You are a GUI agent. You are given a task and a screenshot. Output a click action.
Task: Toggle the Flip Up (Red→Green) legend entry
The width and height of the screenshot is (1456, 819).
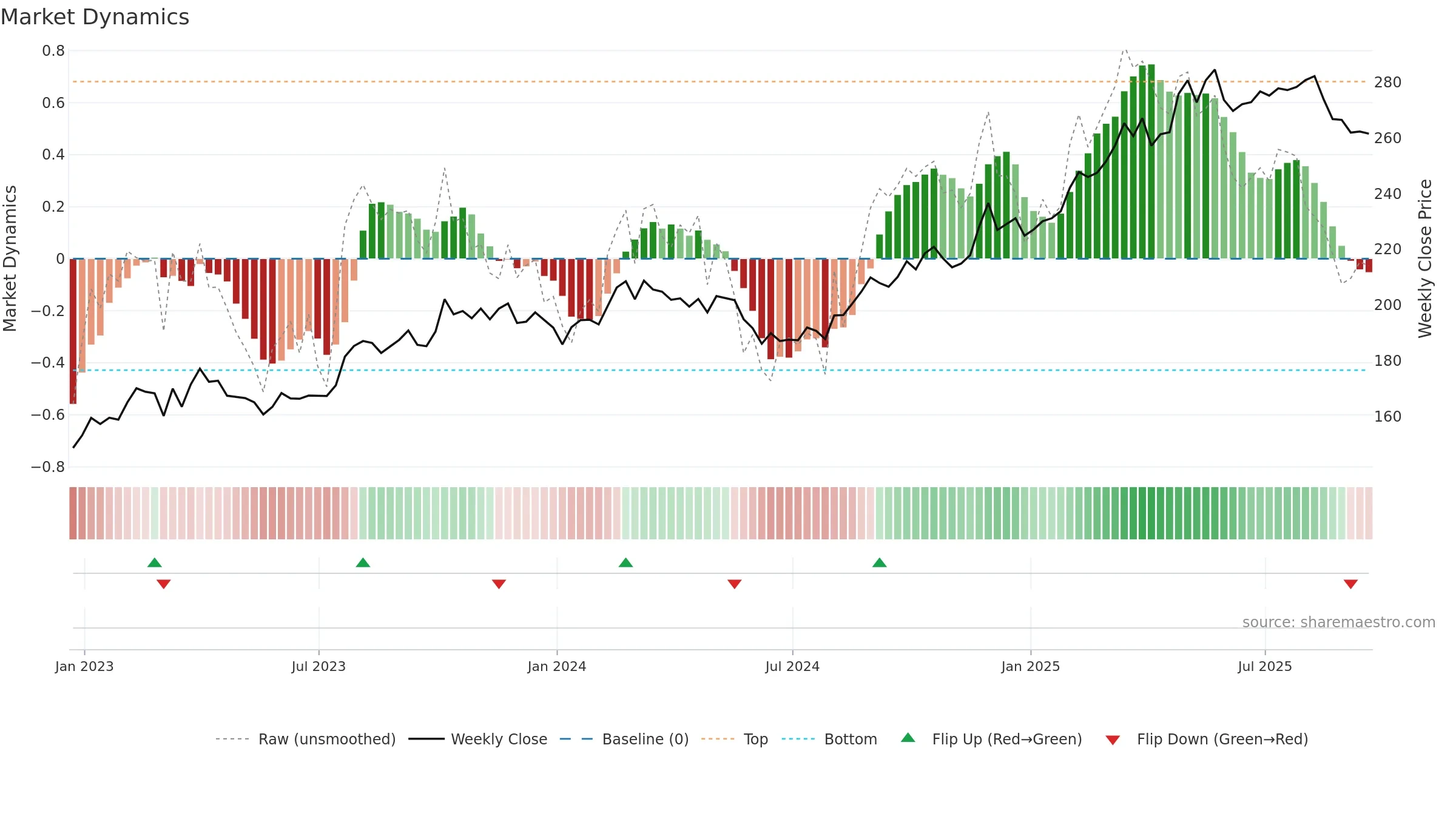pyautogui.click(x=991, y=739)
